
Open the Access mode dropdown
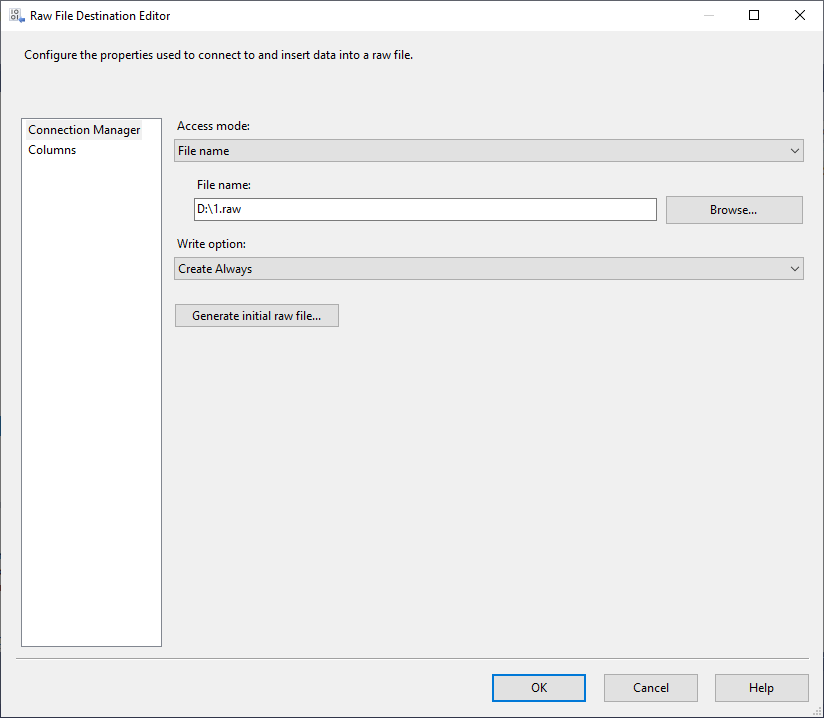488,150
